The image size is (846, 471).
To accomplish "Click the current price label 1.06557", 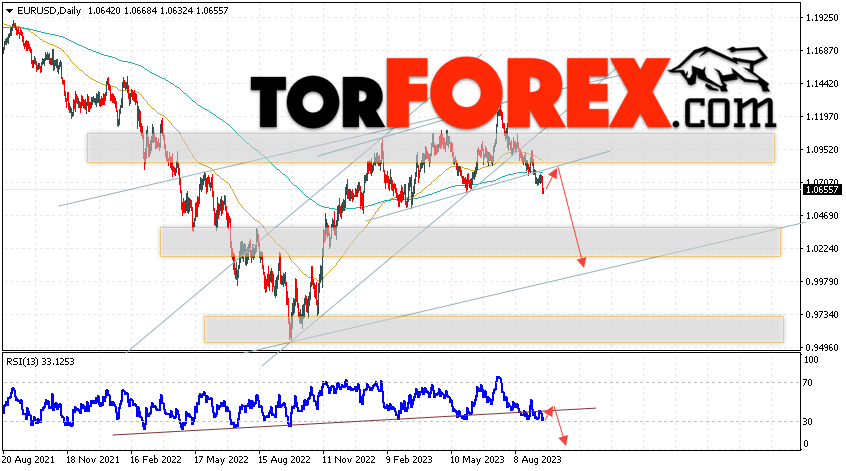I will click(822, 189).
